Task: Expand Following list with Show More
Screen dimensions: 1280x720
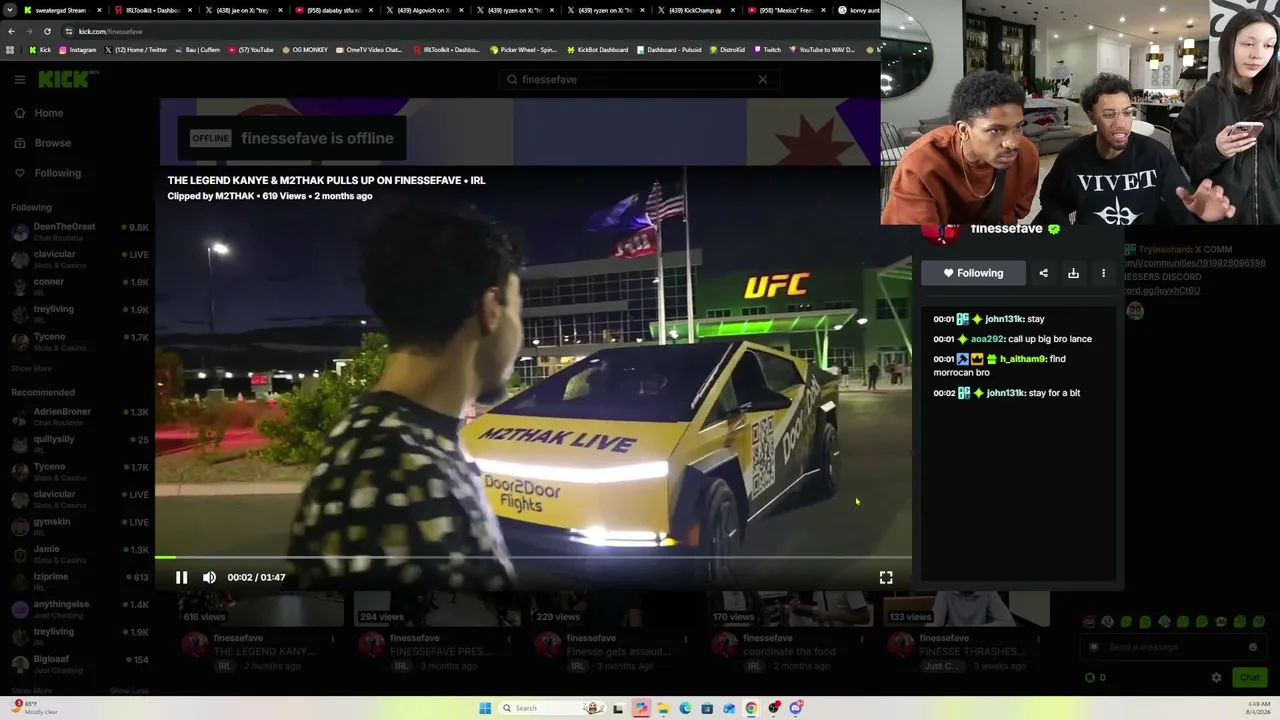Action: [31, 369]
